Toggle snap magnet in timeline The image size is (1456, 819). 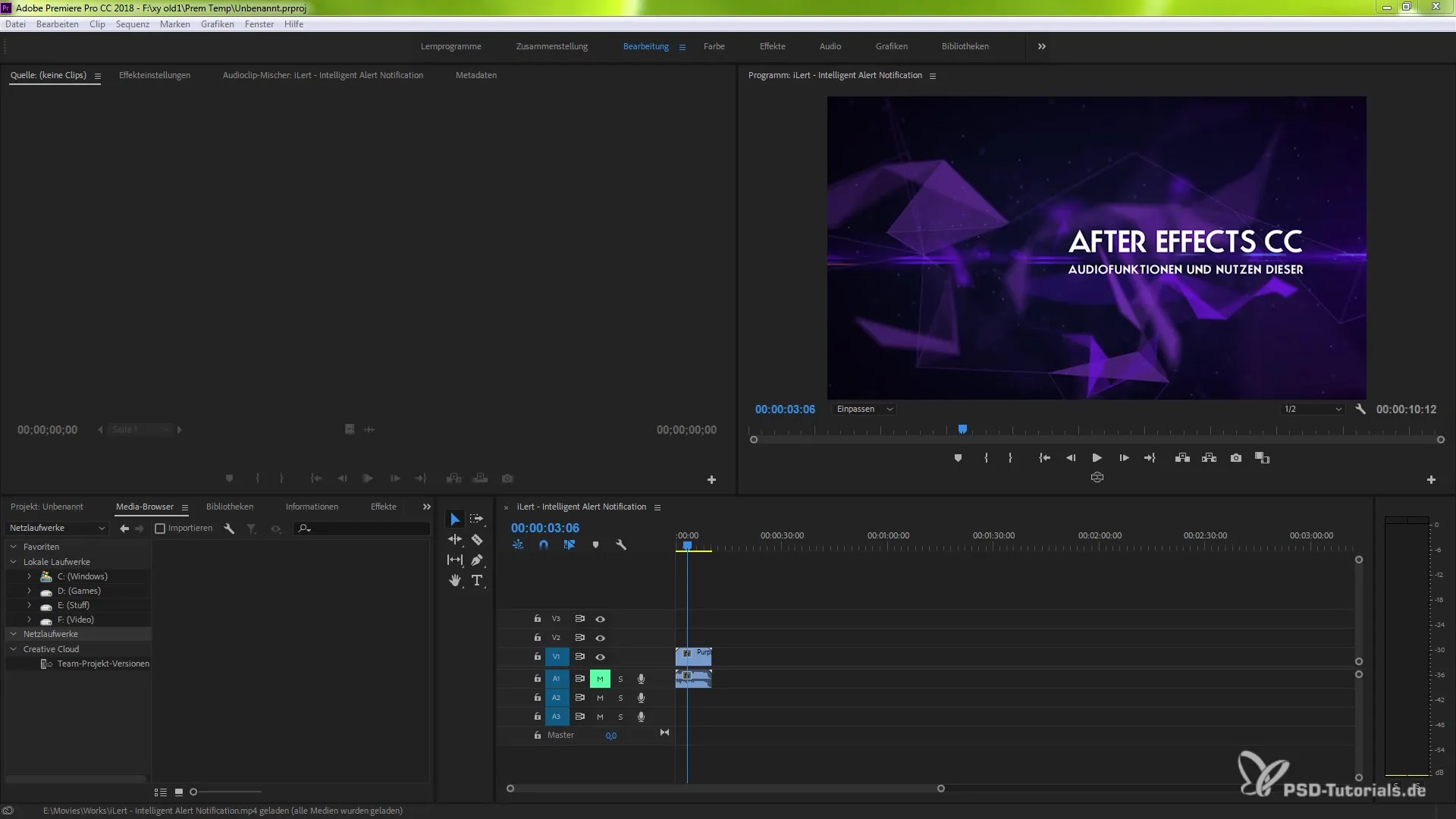544,545
